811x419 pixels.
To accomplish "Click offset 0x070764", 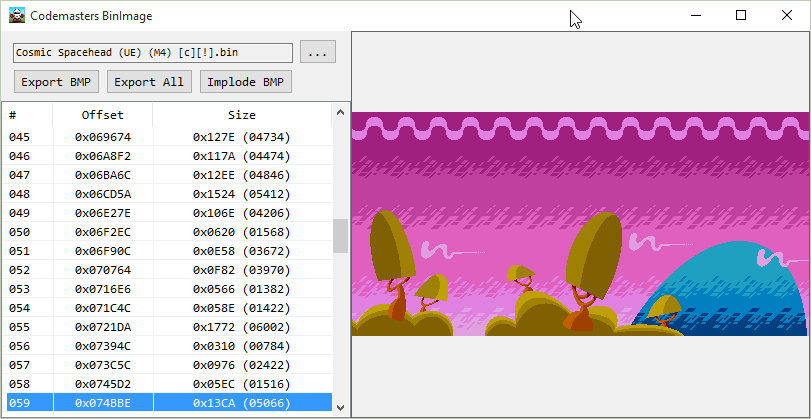I will pyautogui.click(x=102, y=270).
